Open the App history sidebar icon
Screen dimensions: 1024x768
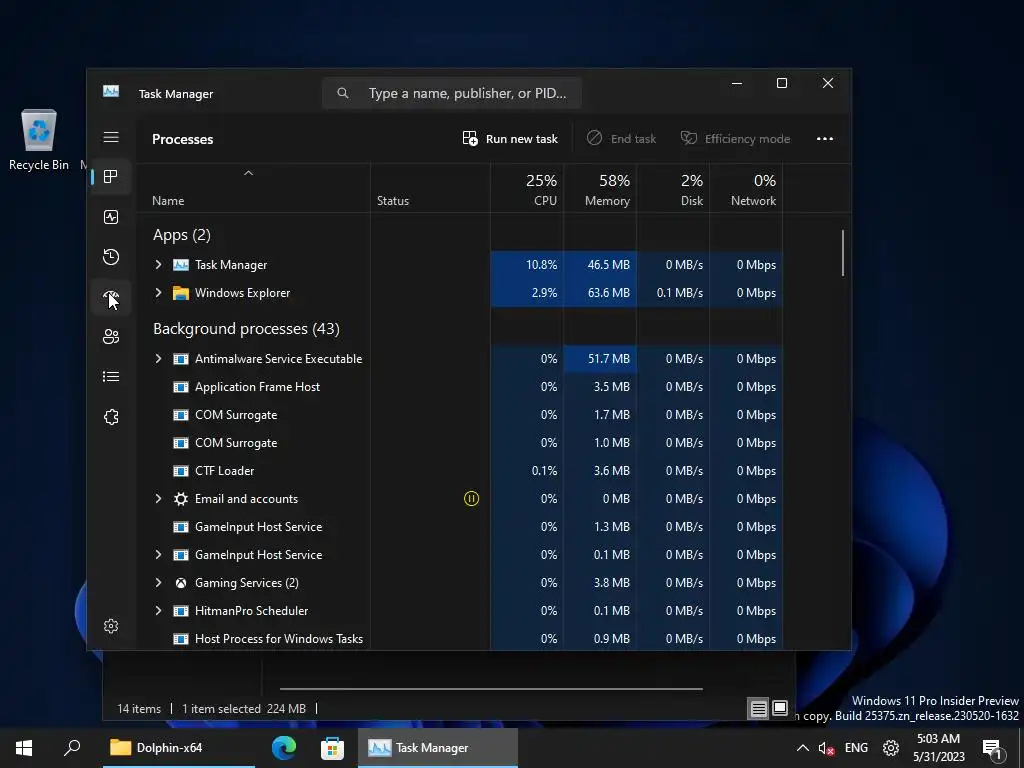[111, 257]
